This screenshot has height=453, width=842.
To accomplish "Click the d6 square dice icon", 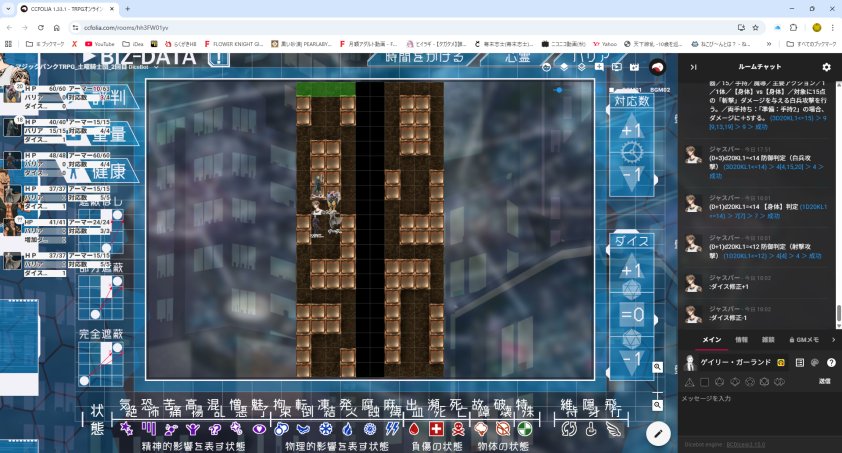I will click(x=705, y=382).
